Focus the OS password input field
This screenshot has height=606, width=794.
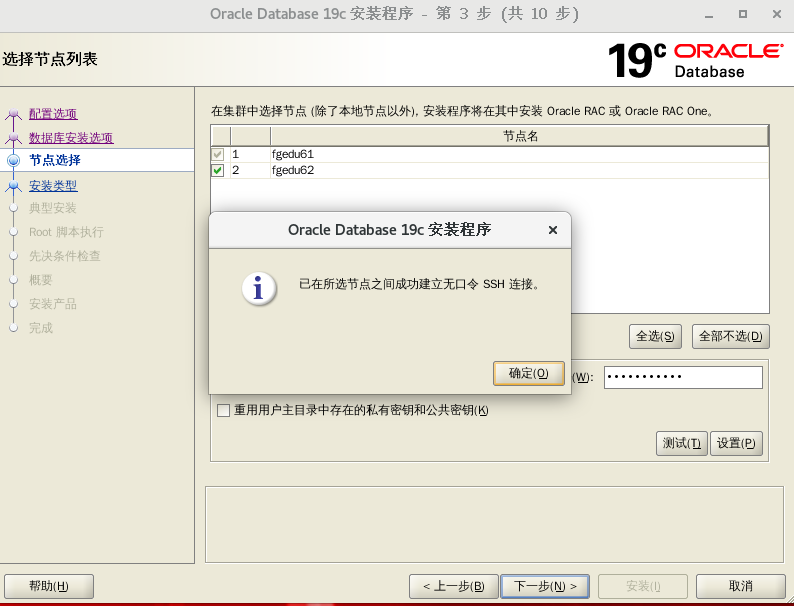tap(683, 377)
